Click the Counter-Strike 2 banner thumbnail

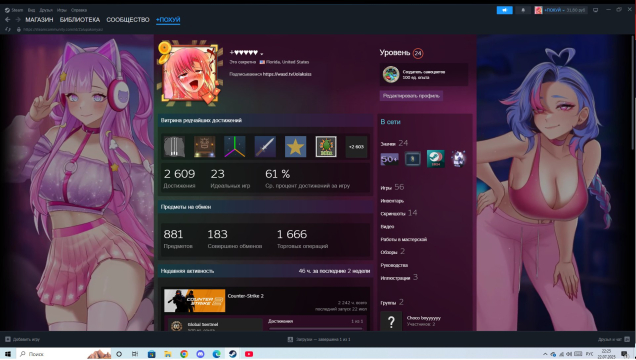pos(195,300)
